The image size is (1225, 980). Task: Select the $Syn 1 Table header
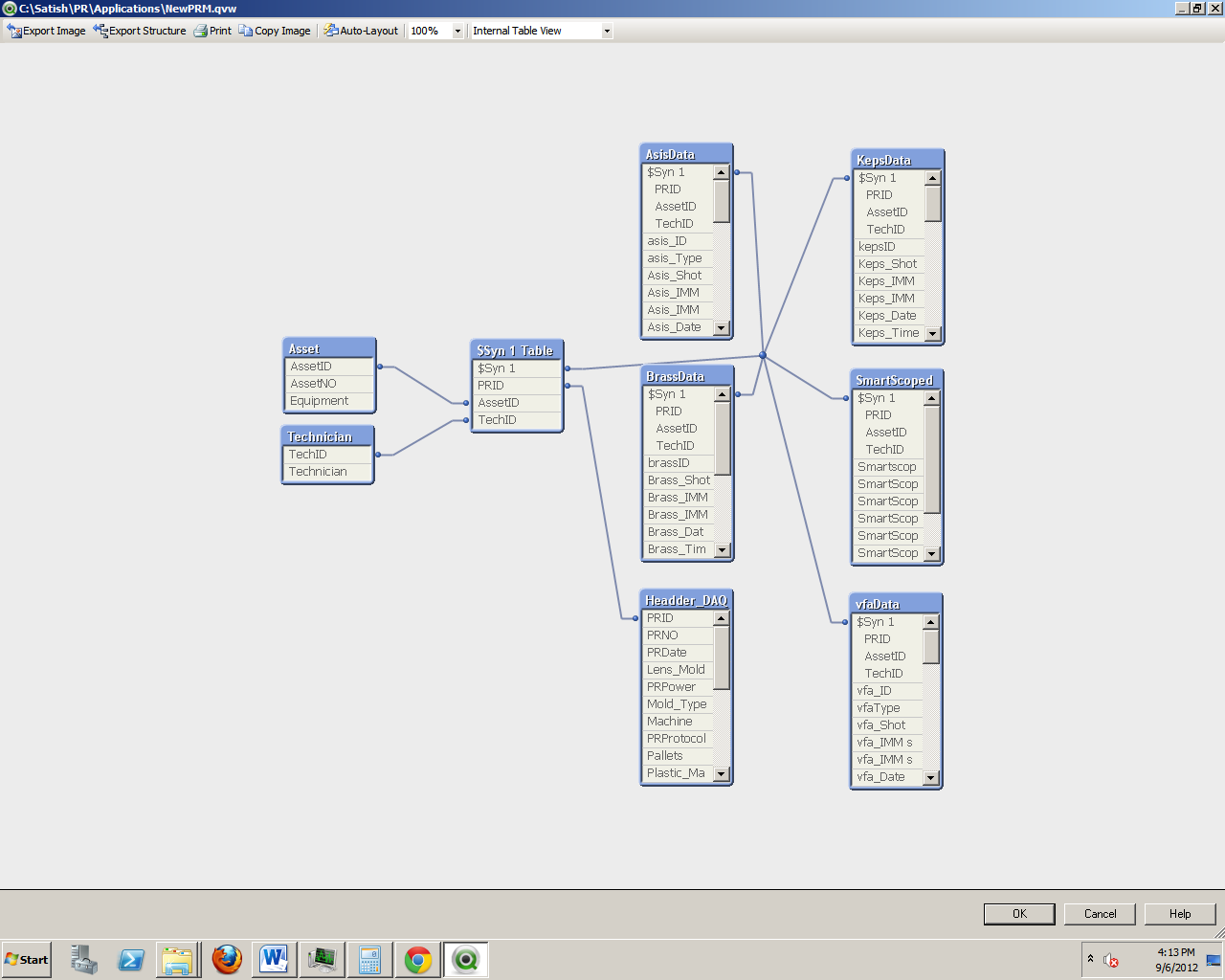click(x=516, y=350)
